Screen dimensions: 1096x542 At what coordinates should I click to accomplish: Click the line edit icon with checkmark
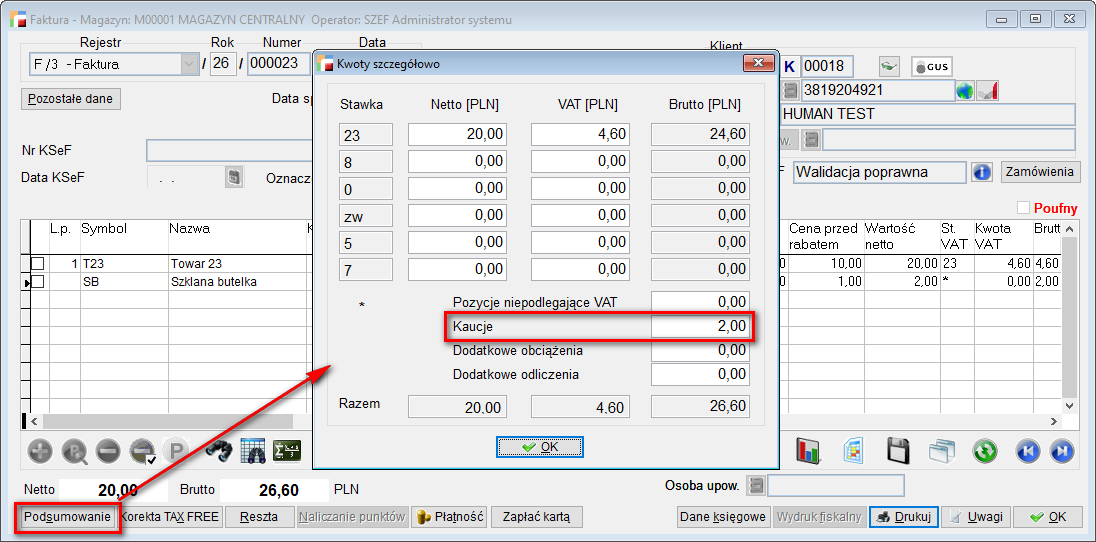142,452
